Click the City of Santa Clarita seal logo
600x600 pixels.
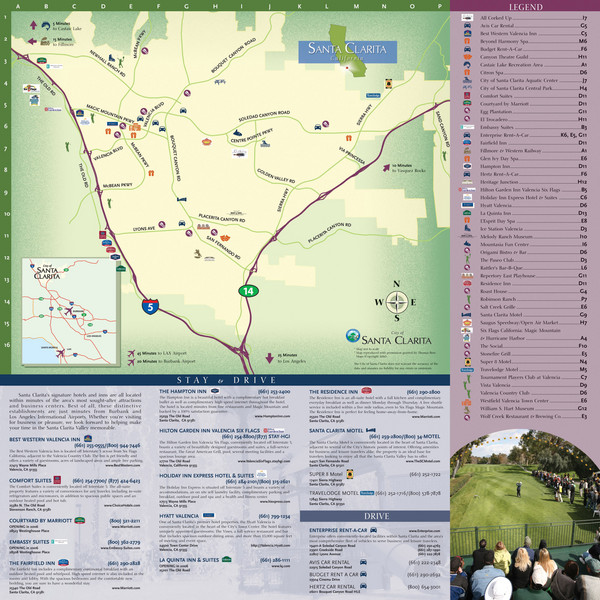[352, 336]
